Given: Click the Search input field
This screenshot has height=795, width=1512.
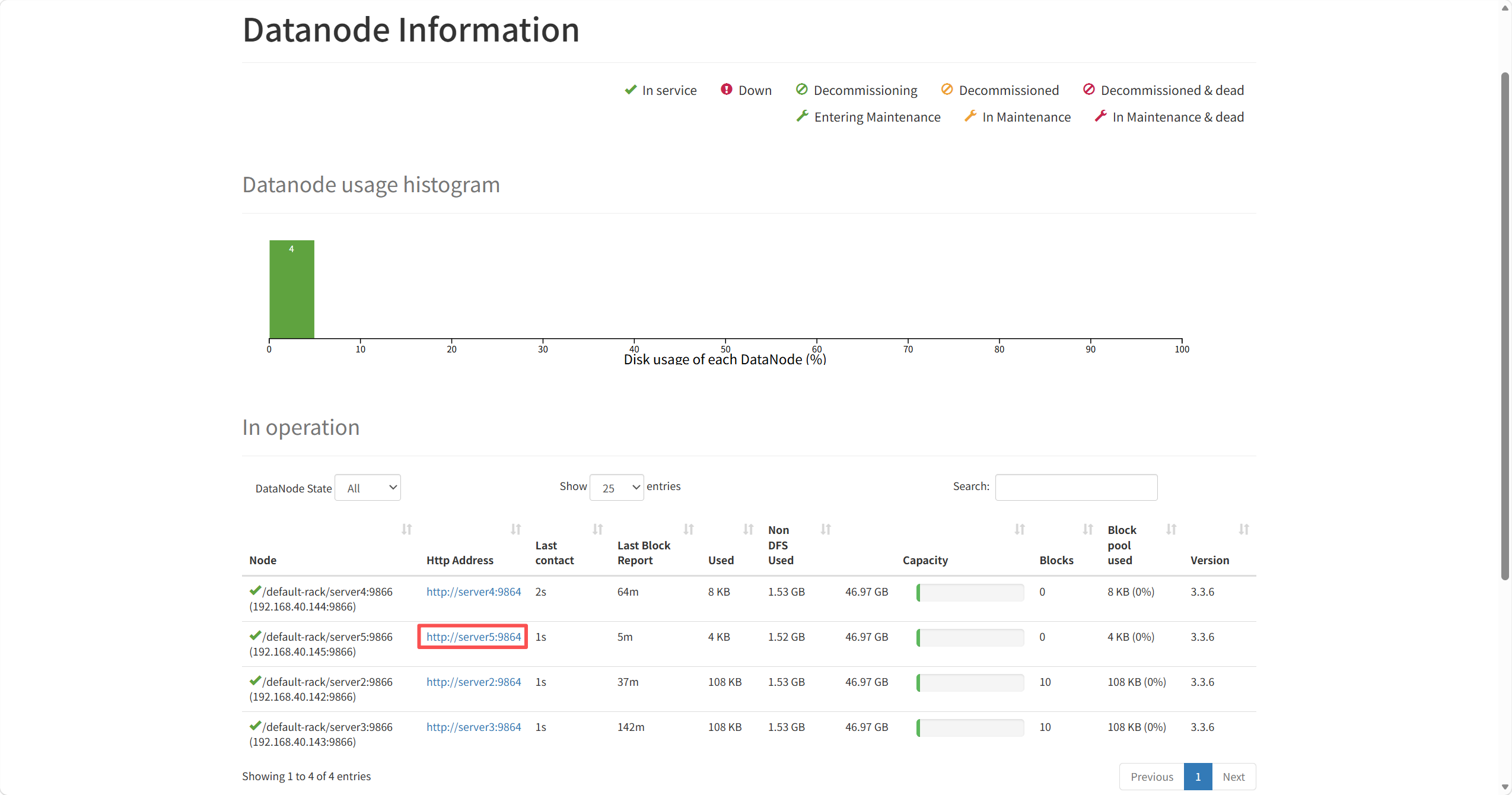Looking at the screenshot, I should click(x=1076, y=487).
